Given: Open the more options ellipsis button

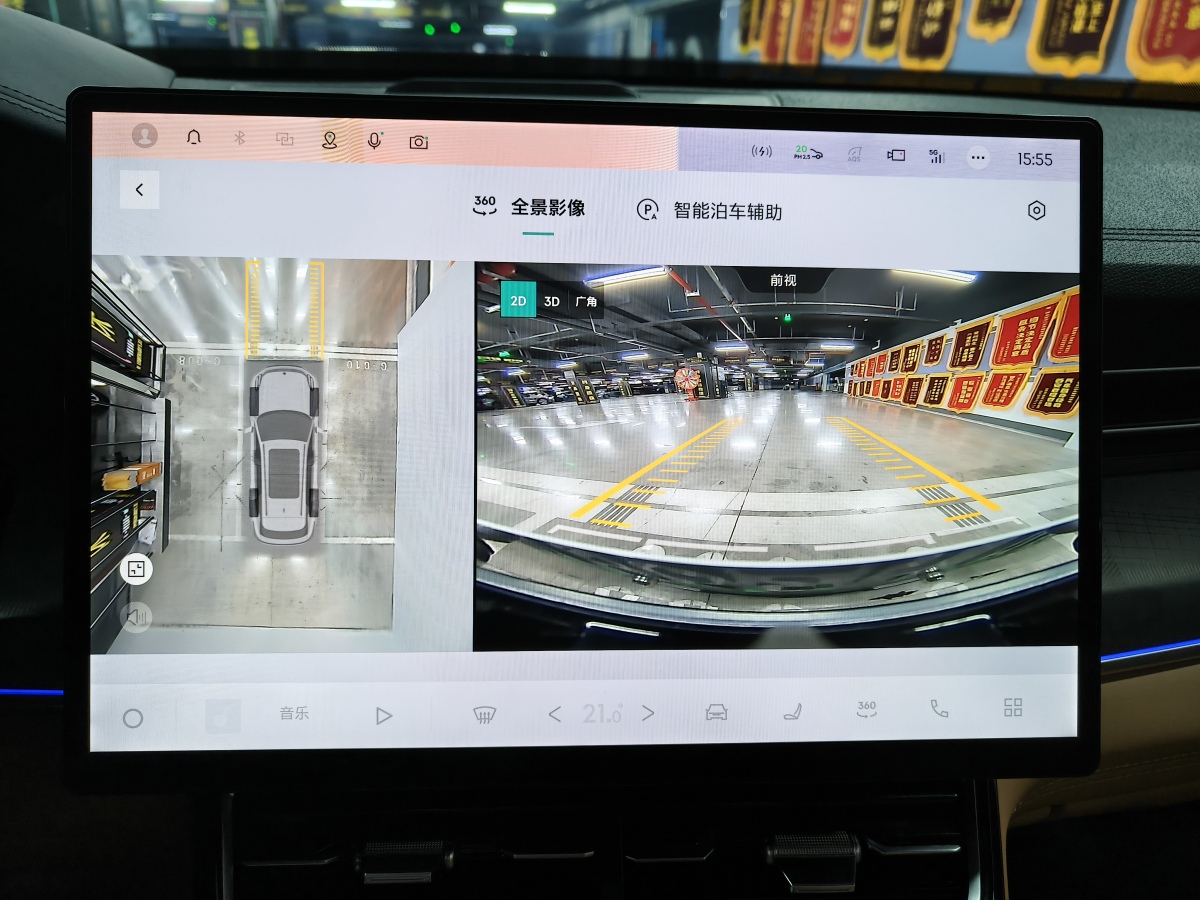Looking at the screenshot, I should [978, 158].
